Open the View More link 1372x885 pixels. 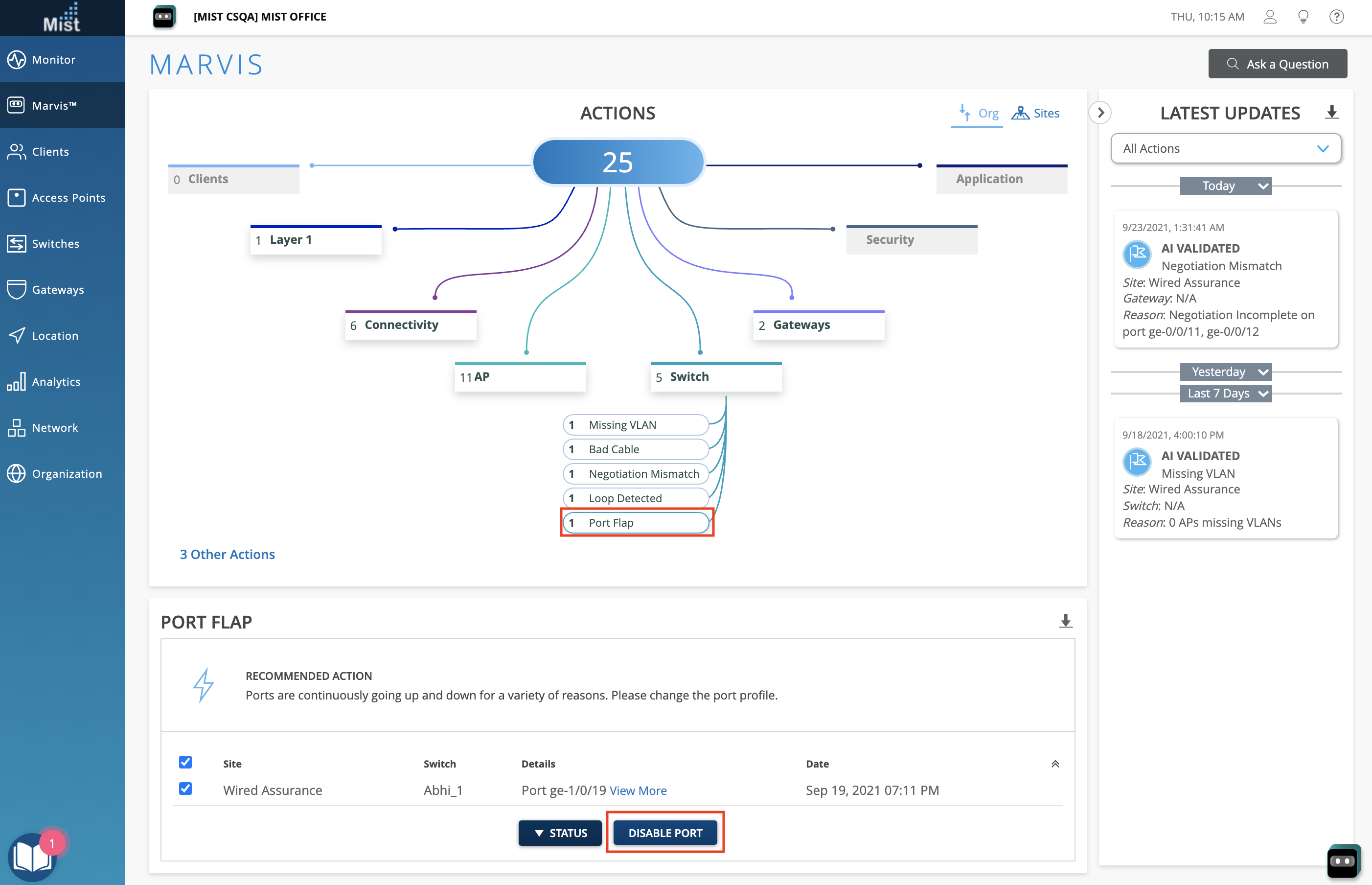(638, 790)
